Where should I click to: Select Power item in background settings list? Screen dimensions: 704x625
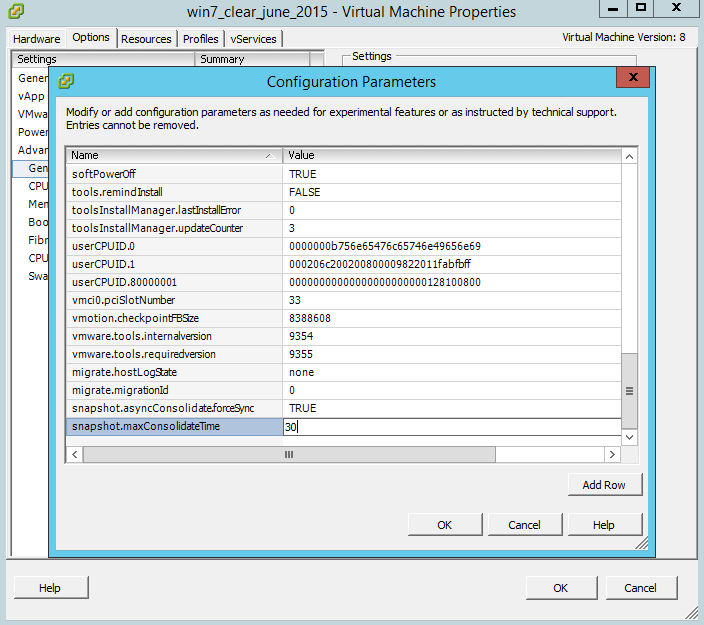(x=32, y=132)
